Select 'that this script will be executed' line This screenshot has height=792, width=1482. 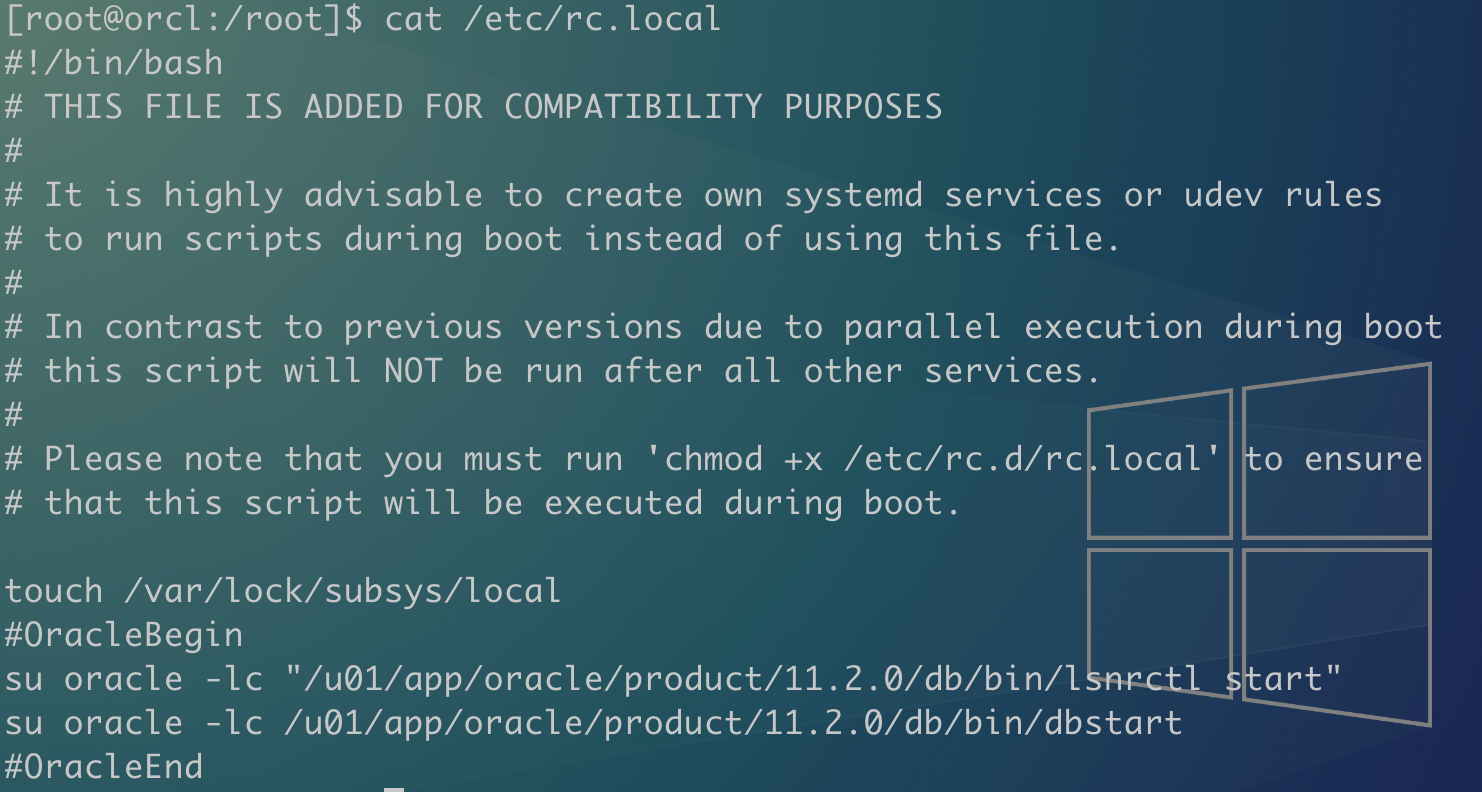pos(483,503)
